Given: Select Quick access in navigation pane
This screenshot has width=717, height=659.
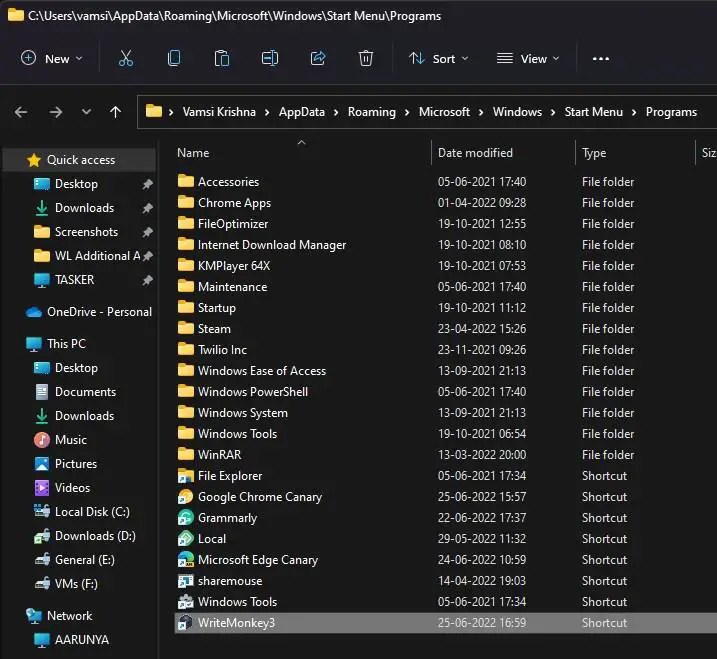Looking at the screenshot, I should tap(80, 160).
